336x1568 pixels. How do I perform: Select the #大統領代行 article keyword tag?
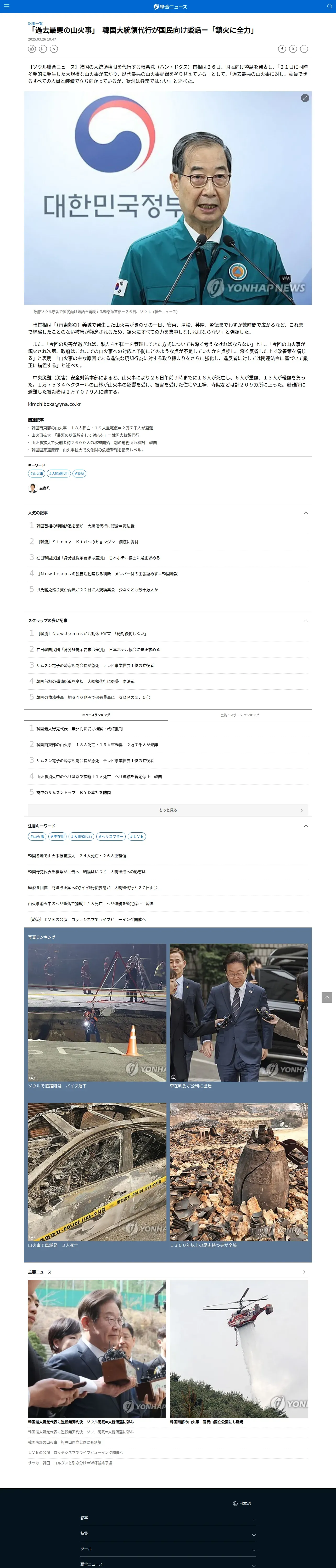coord(59,473)
